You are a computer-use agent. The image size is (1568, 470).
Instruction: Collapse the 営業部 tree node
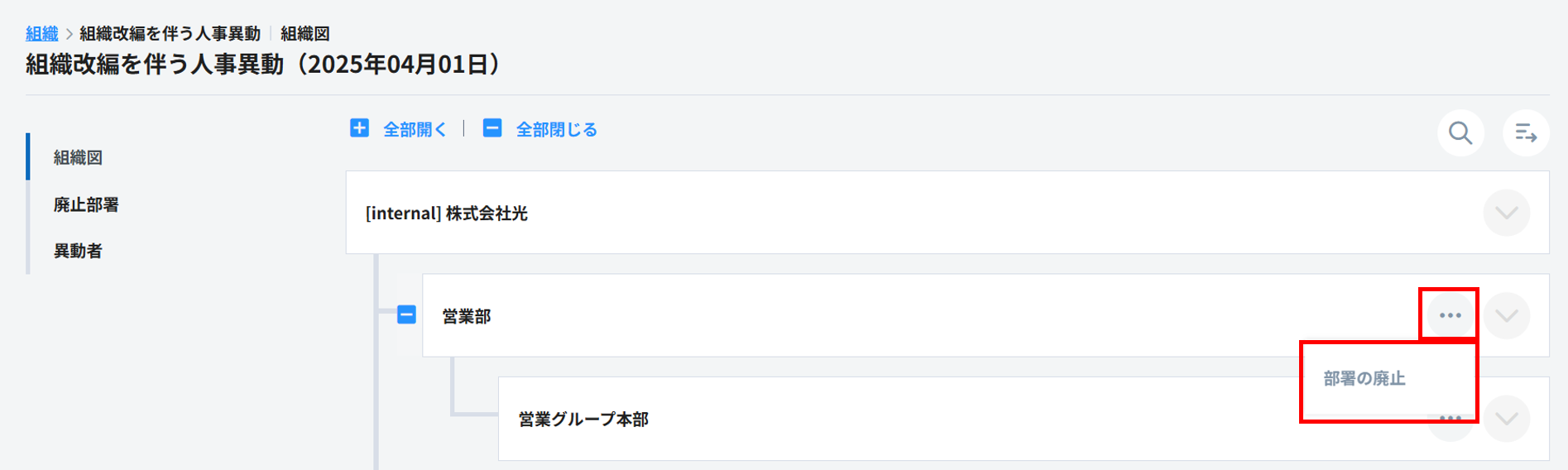click(x=406, y=315)
